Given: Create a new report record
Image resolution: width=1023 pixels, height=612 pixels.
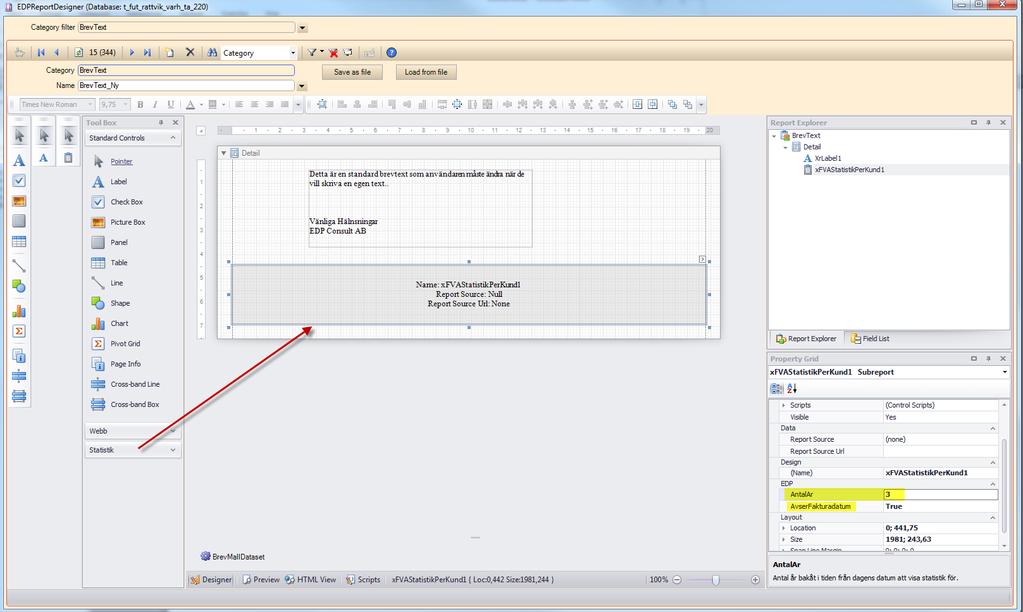Looking at the screenshot, I should tap(170, 53).
